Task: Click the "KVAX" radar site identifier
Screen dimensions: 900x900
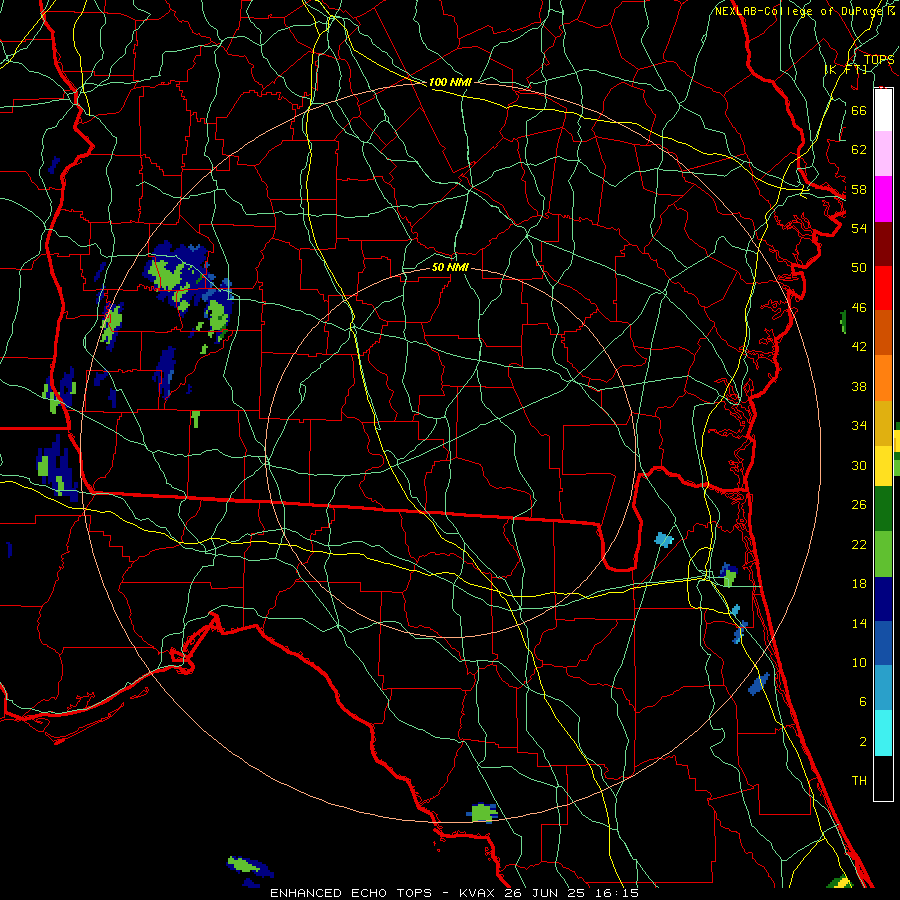Action: coord(476,893)
